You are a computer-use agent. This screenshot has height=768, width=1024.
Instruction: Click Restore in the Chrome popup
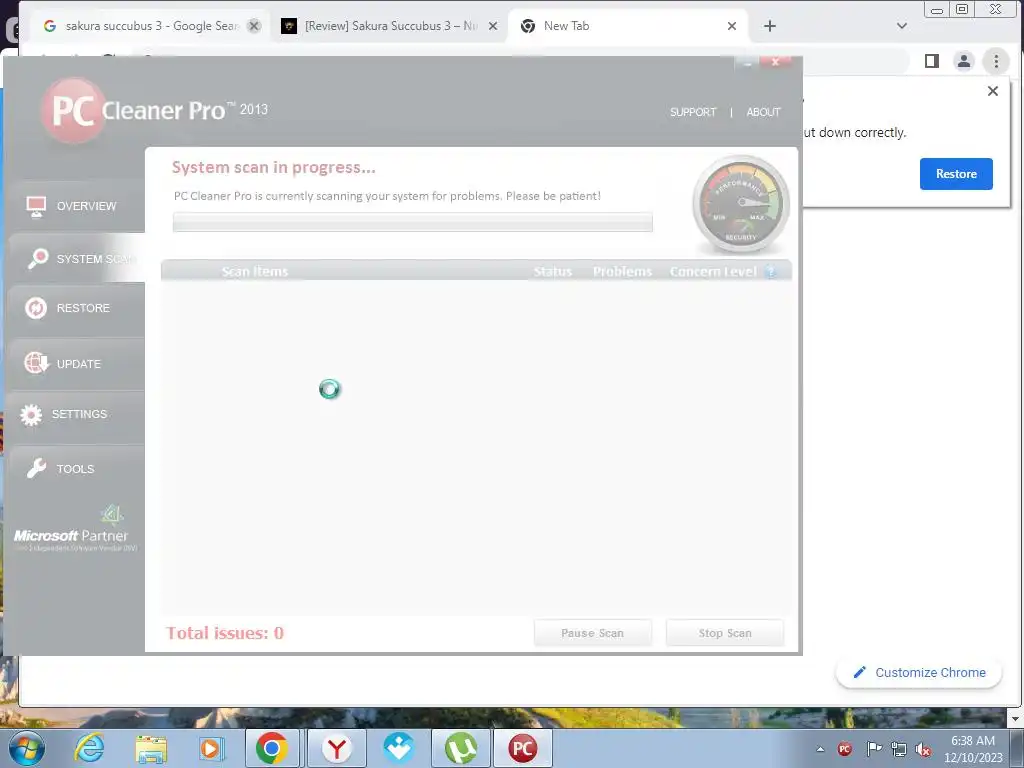[956, 174]
